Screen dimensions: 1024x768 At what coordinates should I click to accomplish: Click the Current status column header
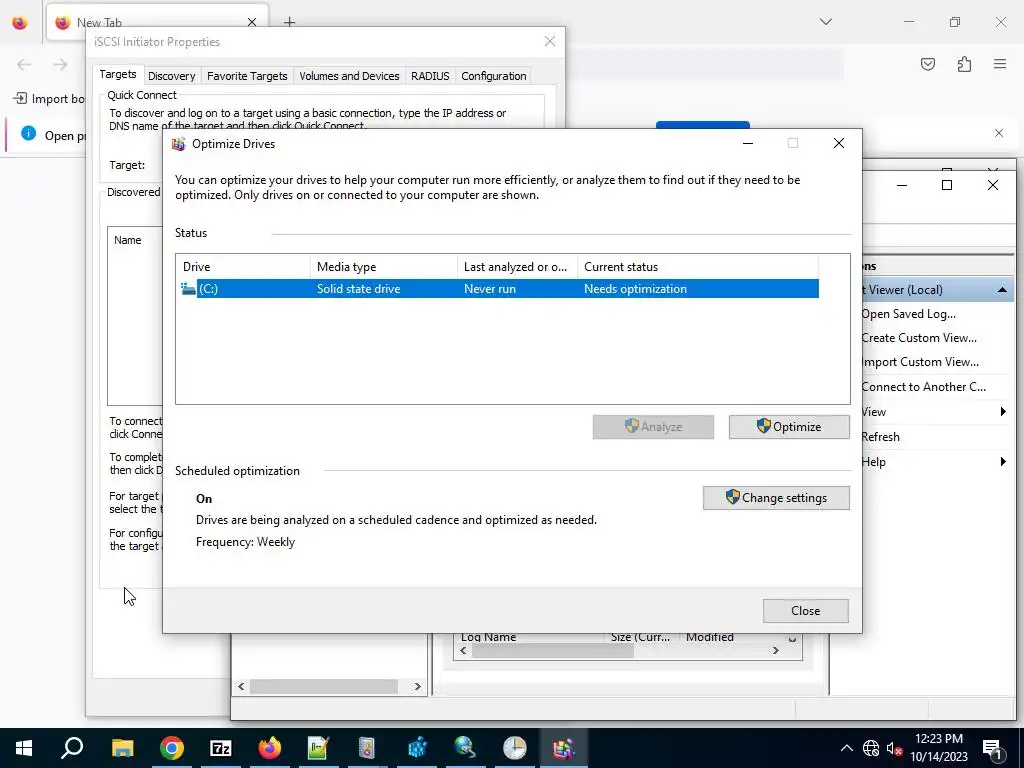[697, 267]
